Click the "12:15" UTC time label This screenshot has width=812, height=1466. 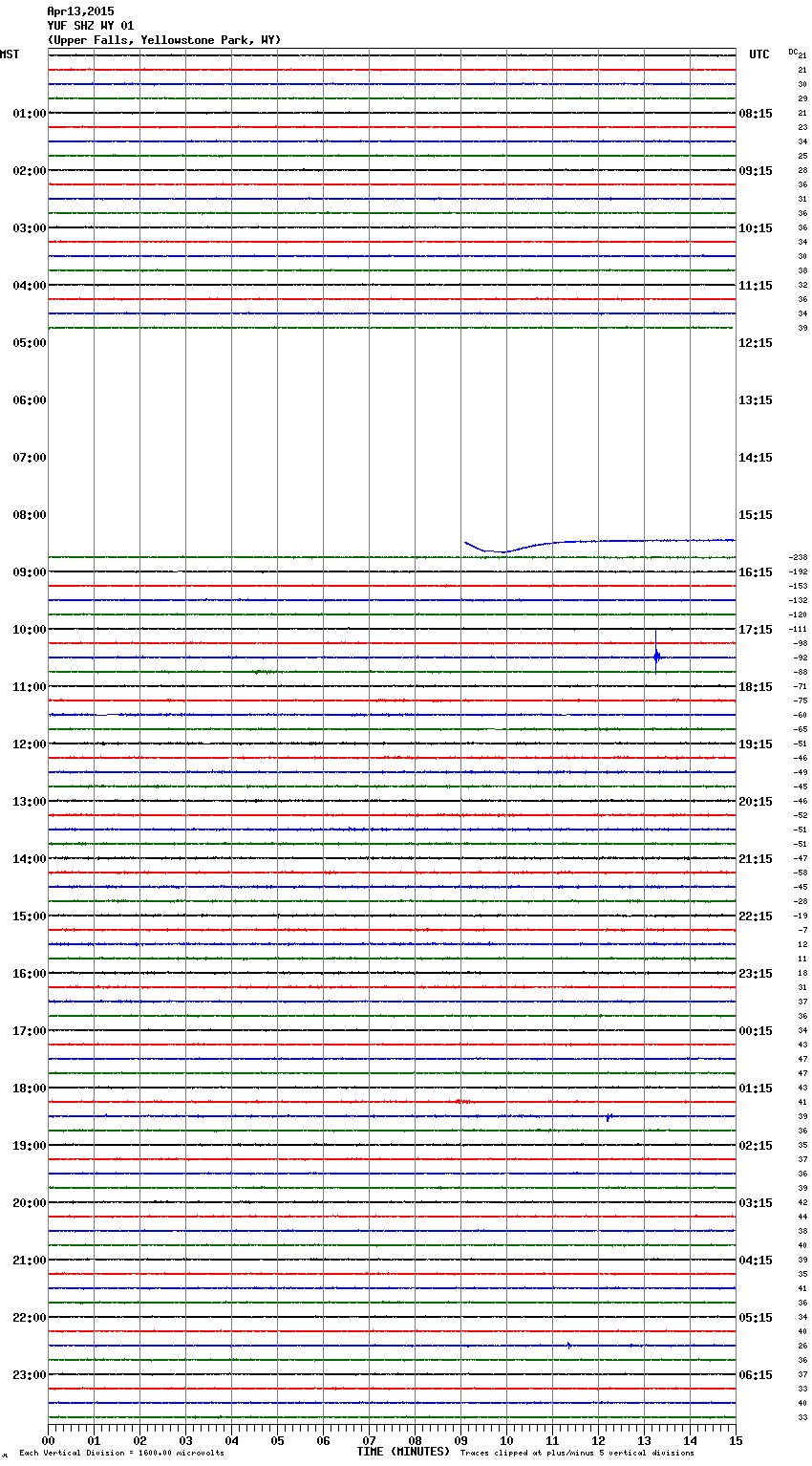point(756,343)
